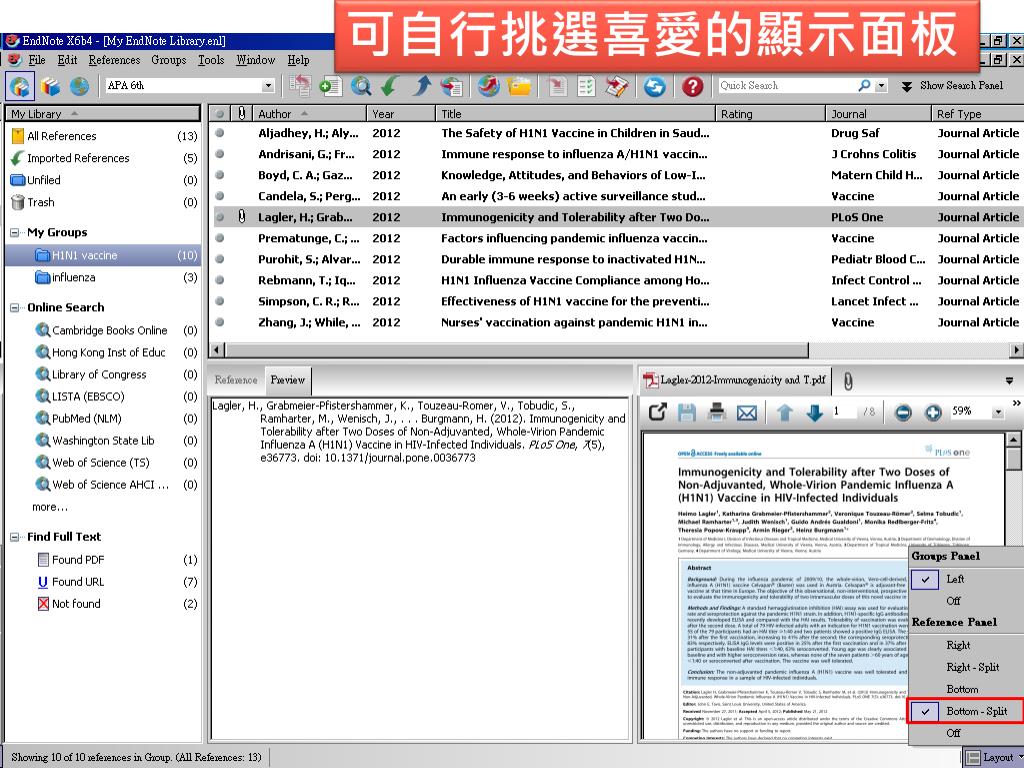Click the New Reference icon with green plus
Screen dimensions: 1024x768
coord(330,86)
